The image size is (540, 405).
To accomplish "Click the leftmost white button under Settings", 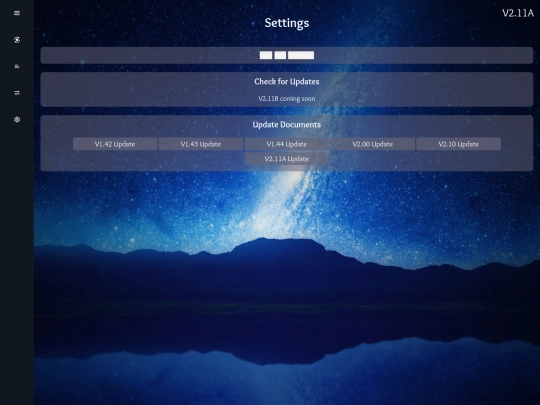I will [x=266, y=55].
